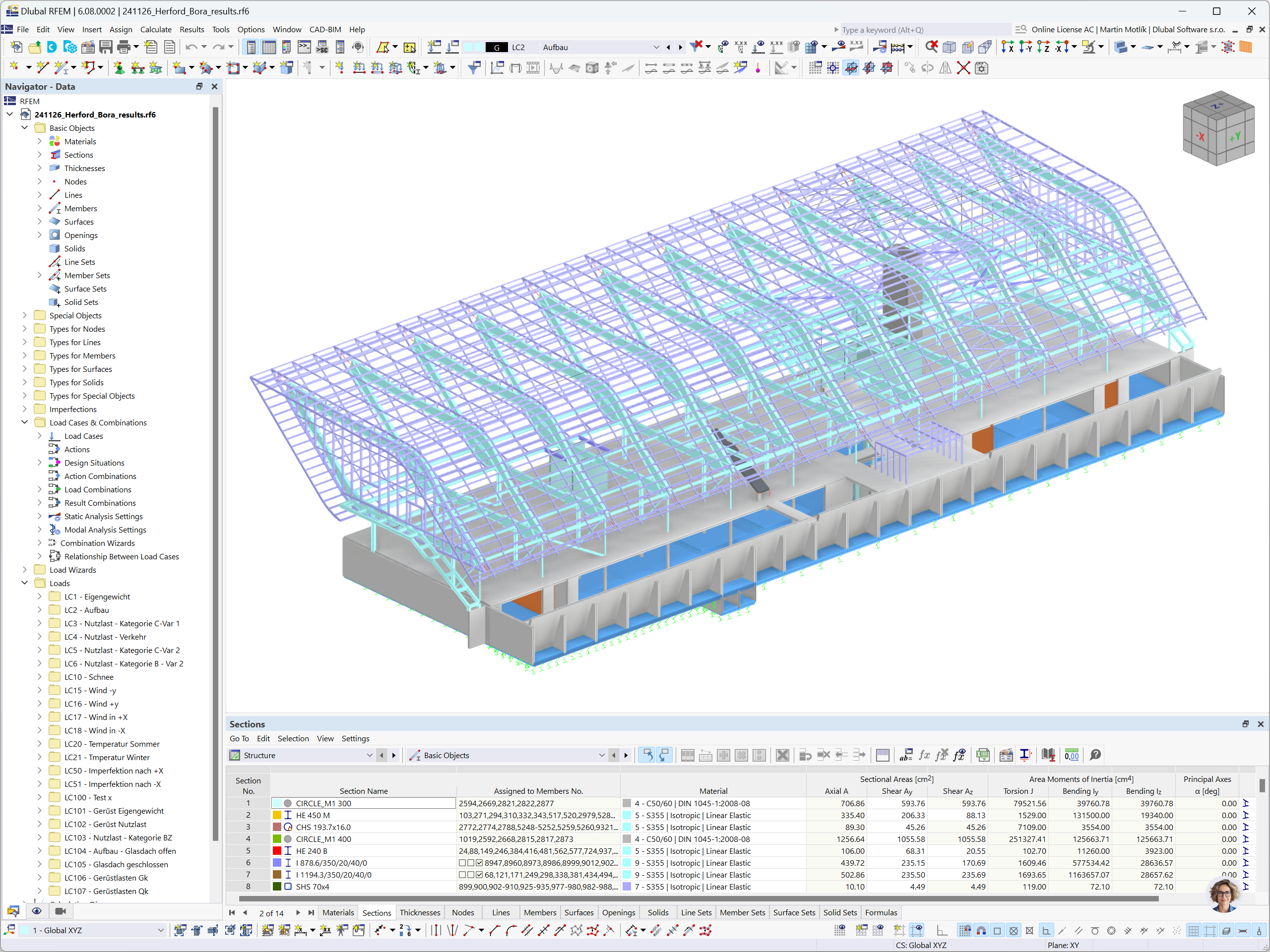Screen dimensions: 1270x952
Task: Expand the Load Cases tree item
Action: (37, 436)
